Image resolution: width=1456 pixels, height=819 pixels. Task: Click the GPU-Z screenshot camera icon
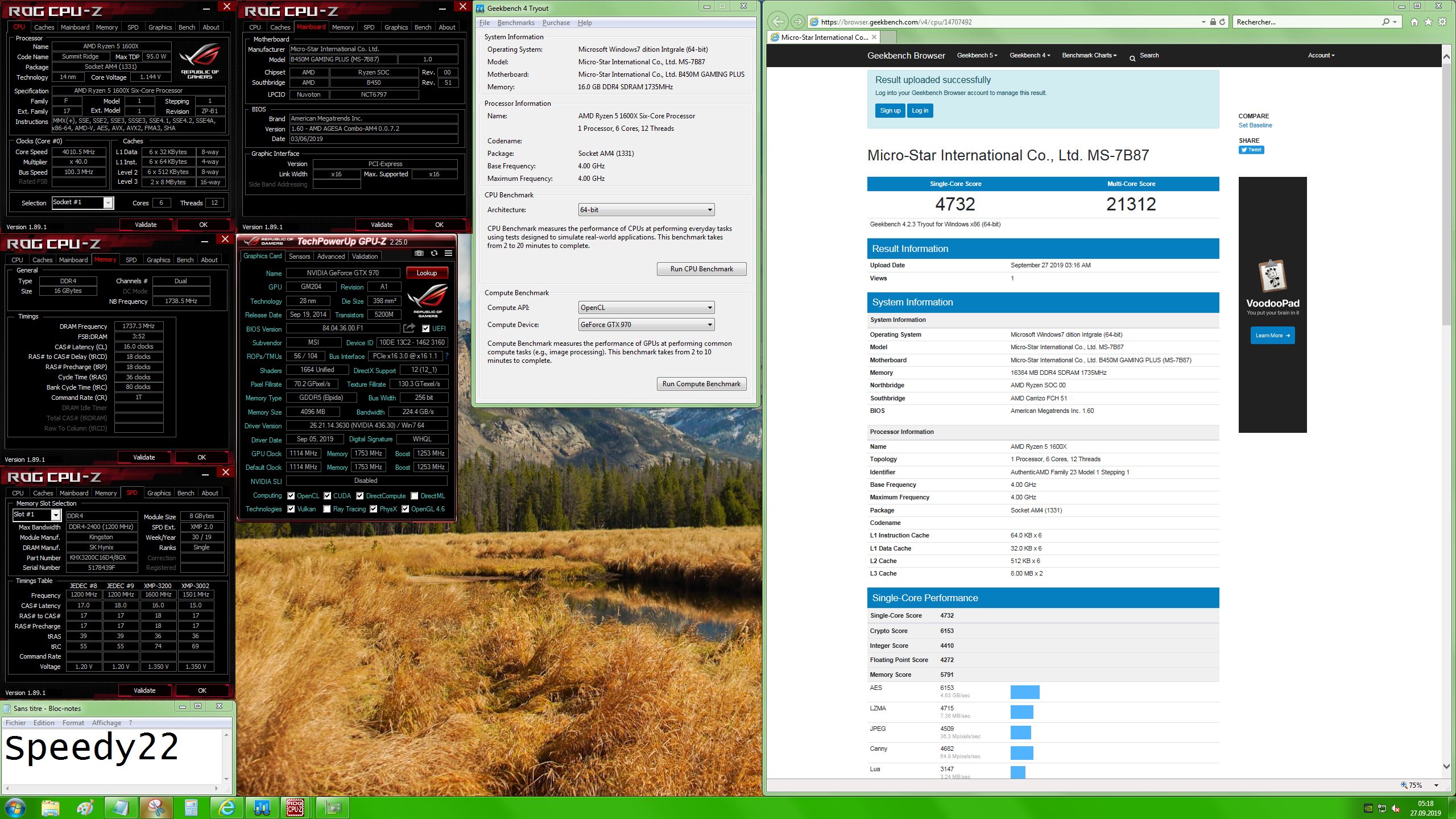tap(419, 254)
